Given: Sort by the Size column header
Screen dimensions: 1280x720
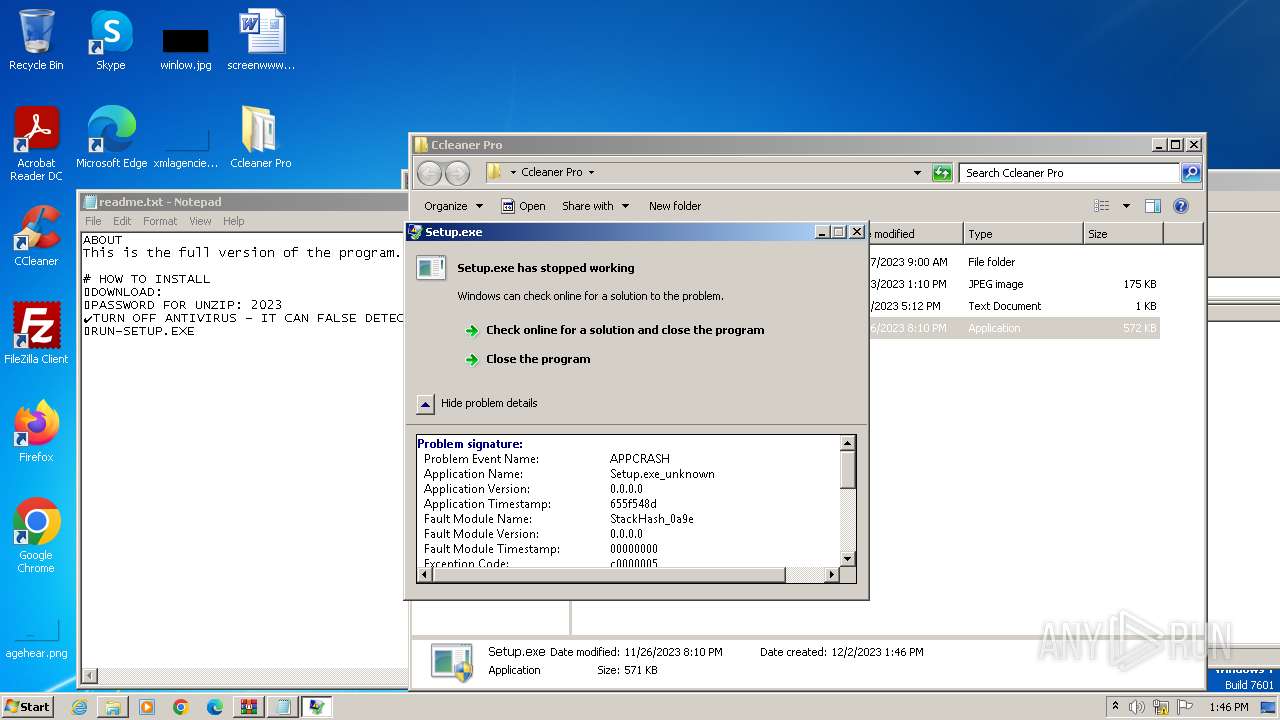Looking at the screenshot, I should click(1123, 234).
